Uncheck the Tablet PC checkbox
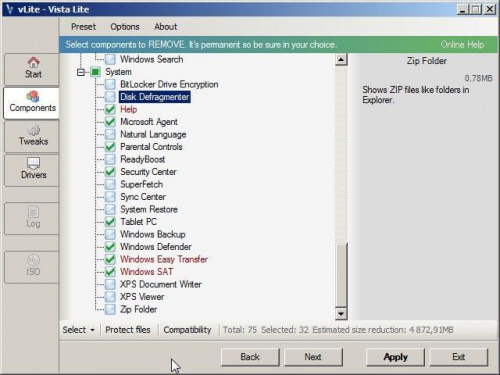The image size is (500, 375). 110,222
